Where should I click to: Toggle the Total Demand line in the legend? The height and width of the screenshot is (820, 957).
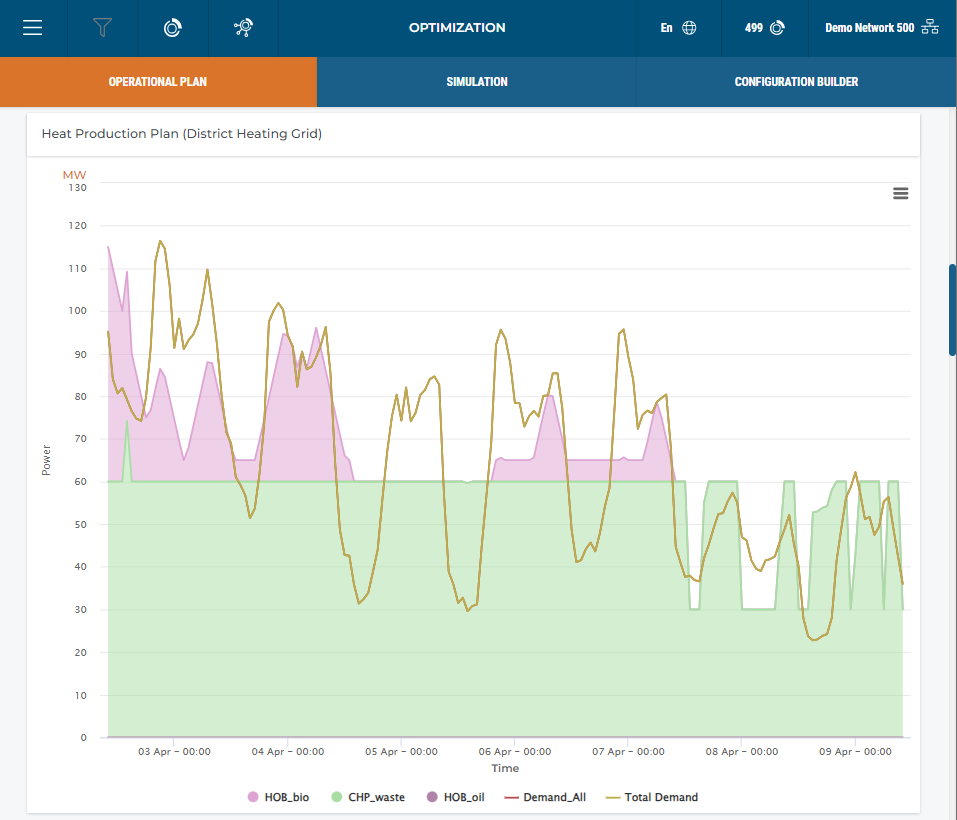coord(651,797)
